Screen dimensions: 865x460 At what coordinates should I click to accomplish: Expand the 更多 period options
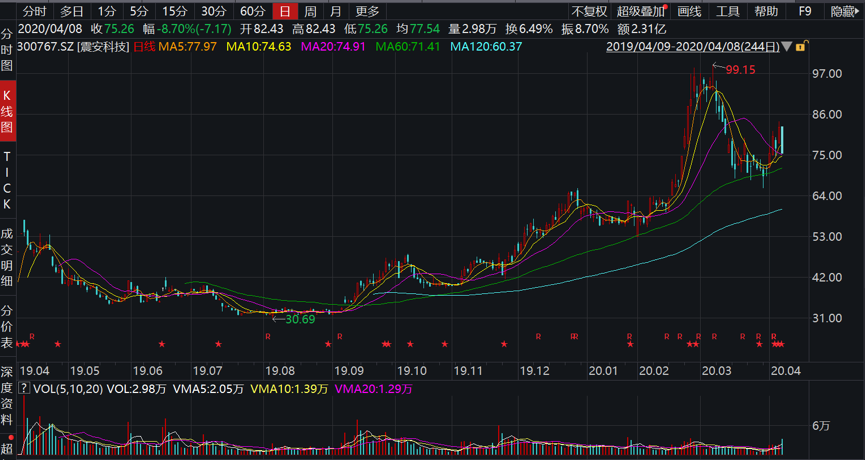[x=367, y=11]
